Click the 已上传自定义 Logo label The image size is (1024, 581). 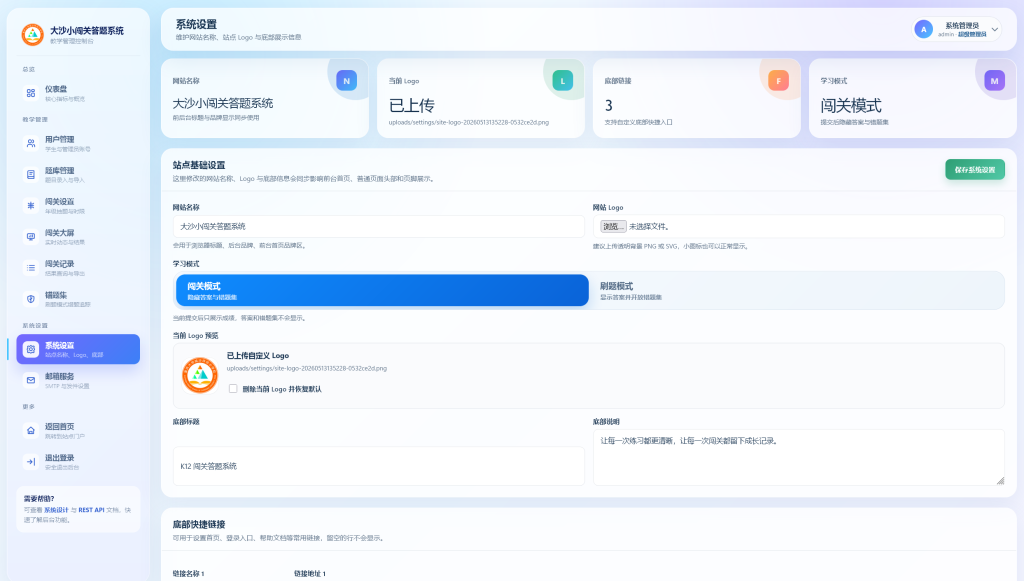[257, 356]
